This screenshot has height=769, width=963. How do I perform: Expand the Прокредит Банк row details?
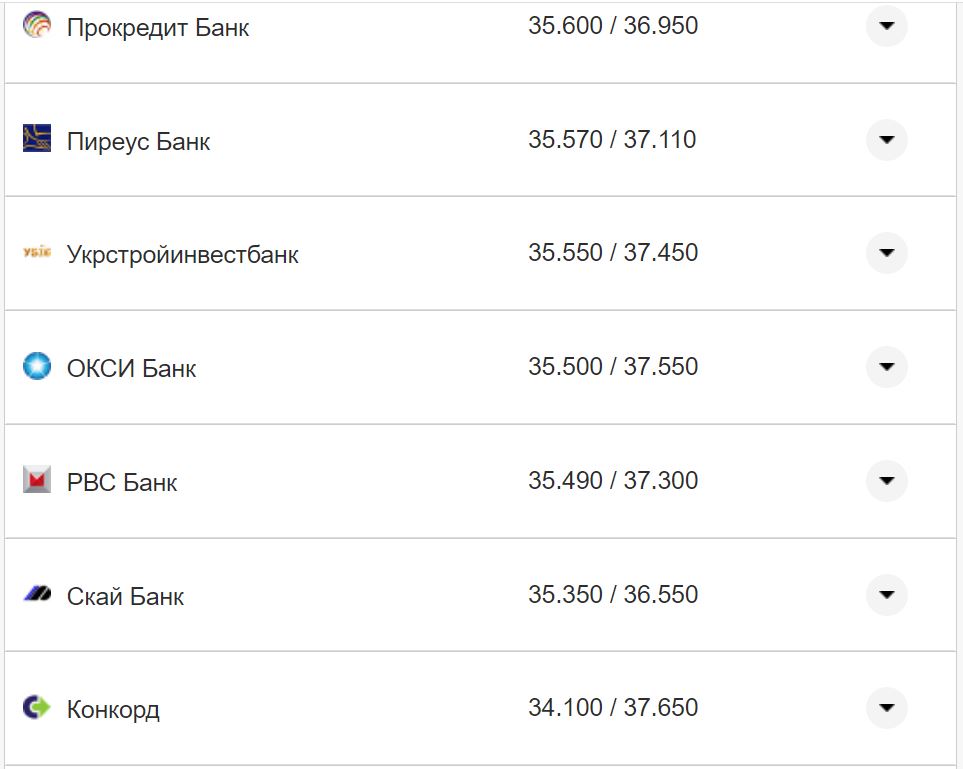click(886, 26)
